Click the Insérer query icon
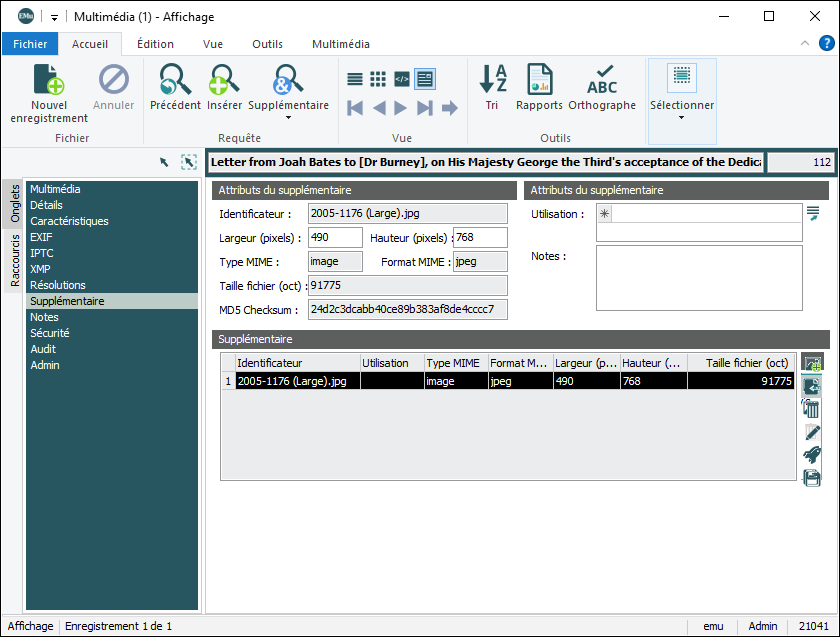Image resolution: width=840 pixels, height=637 pixels. (x=225, y=80)
